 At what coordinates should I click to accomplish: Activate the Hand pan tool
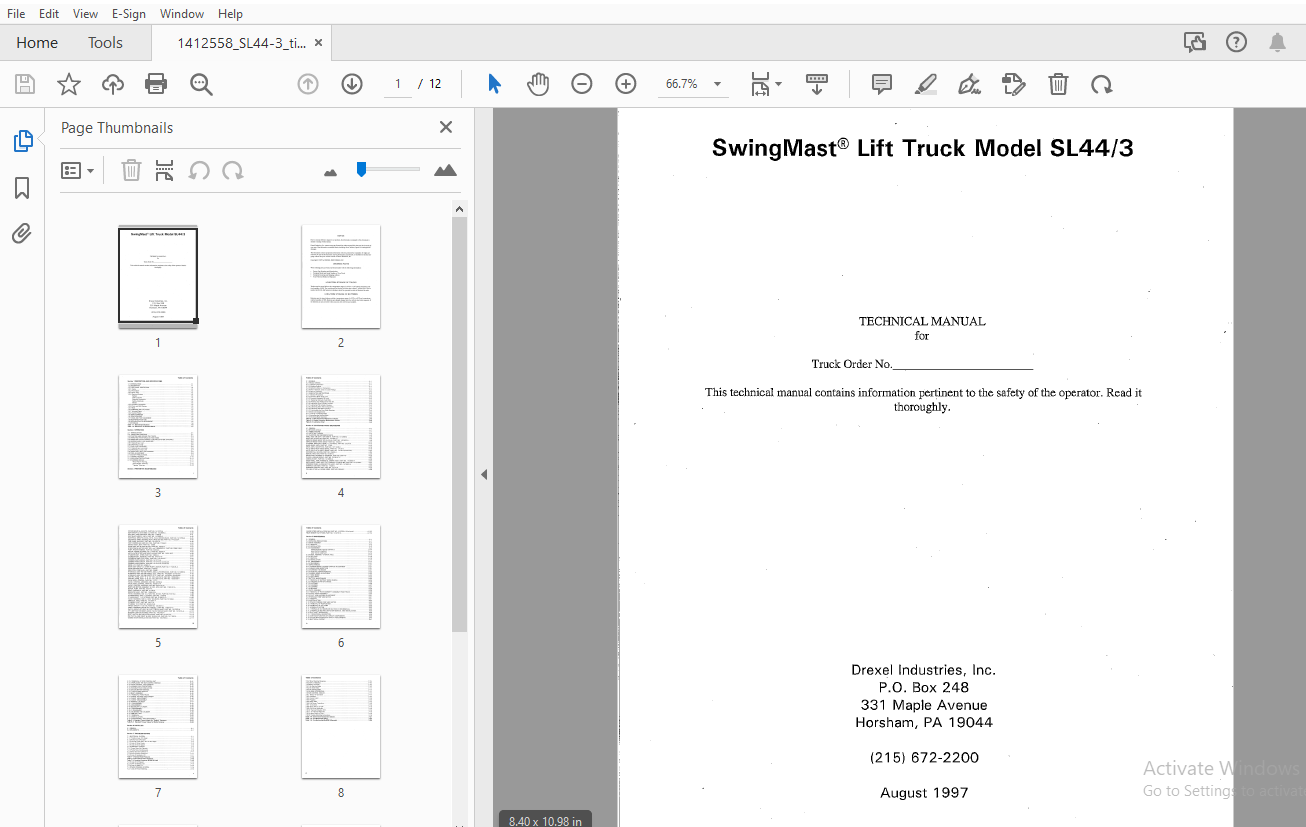click(538, 84)
